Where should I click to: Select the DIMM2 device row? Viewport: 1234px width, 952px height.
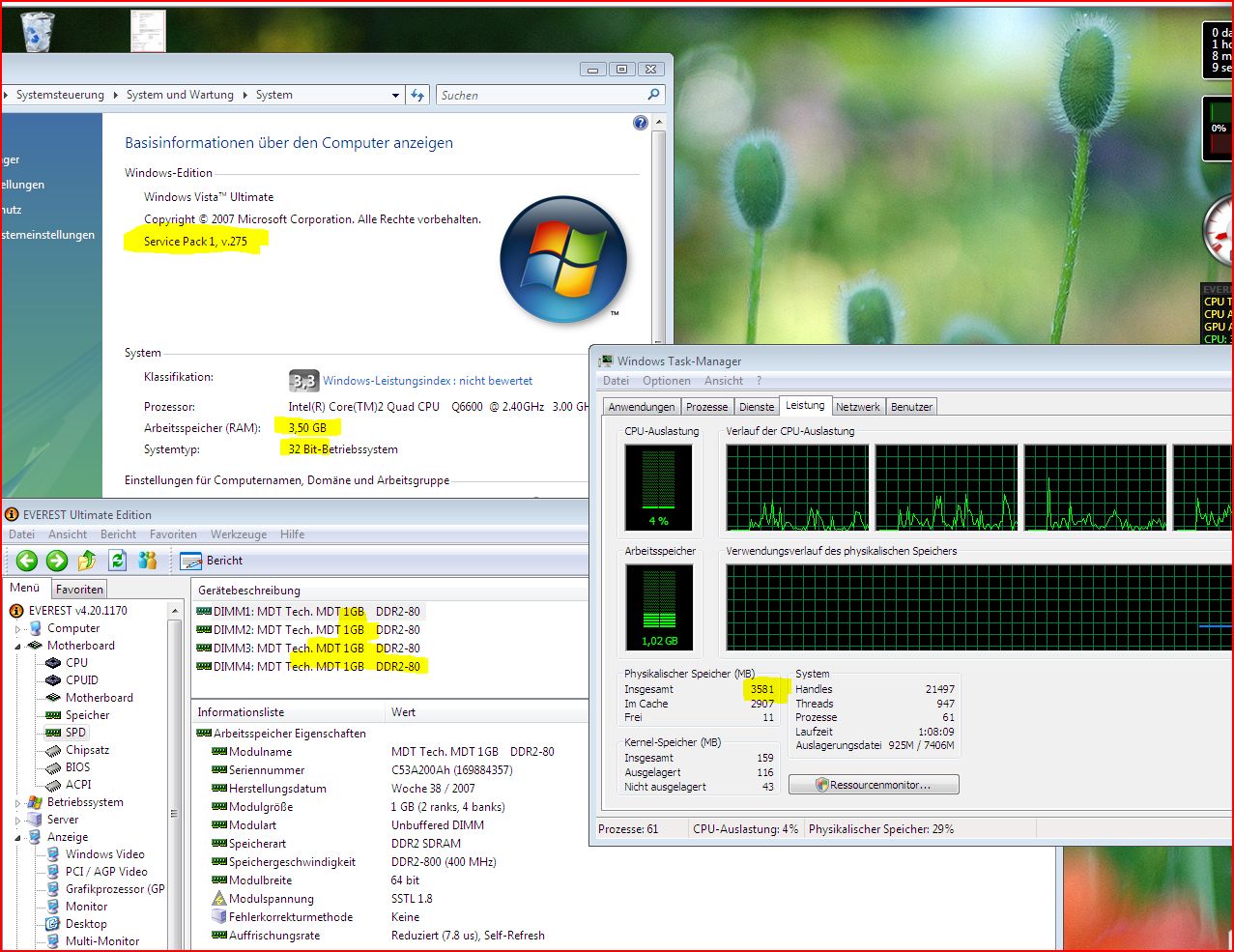coord(309,630)
